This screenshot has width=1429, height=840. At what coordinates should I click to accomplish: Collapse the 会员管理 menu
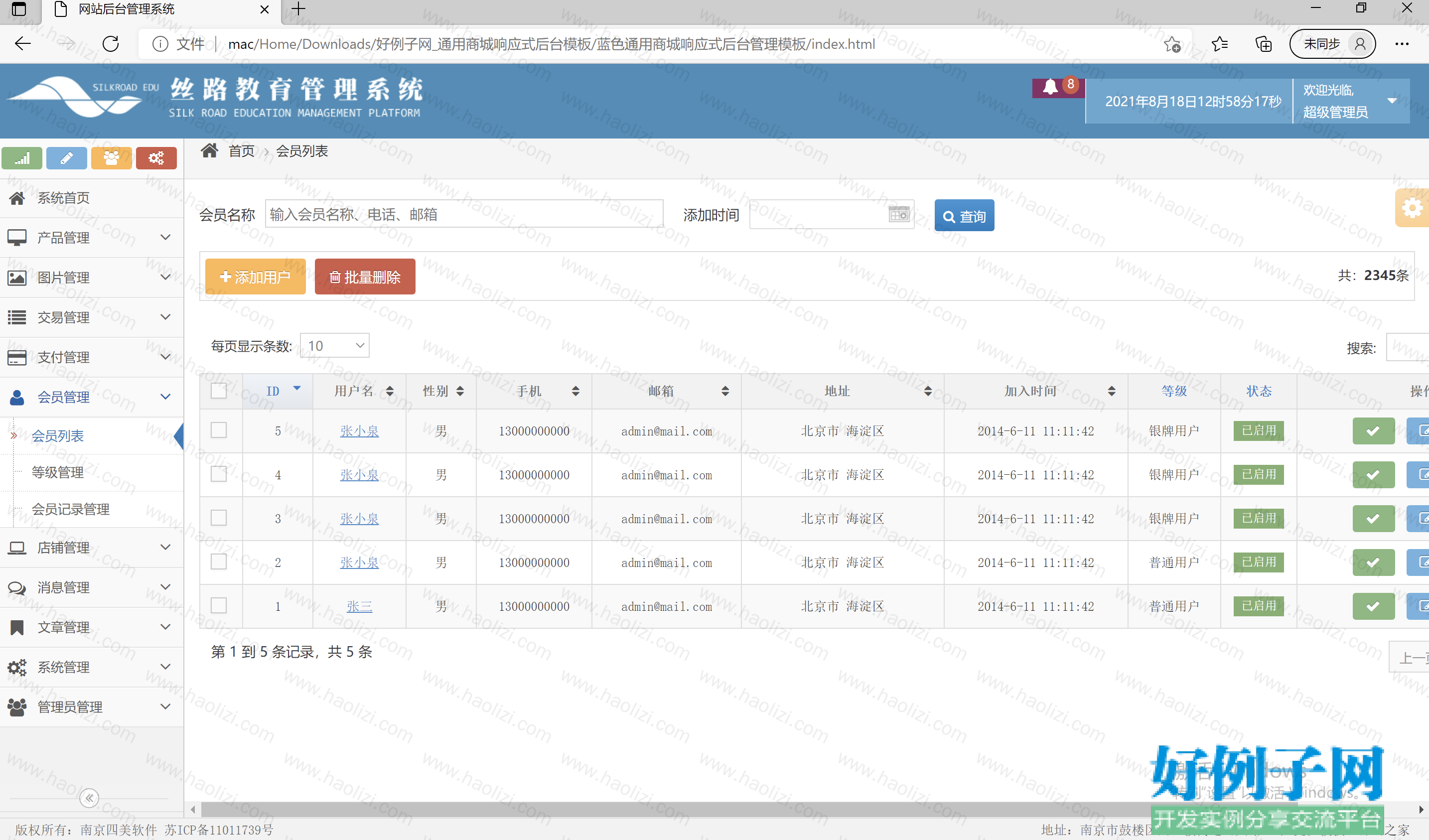[x=91, y=397]
